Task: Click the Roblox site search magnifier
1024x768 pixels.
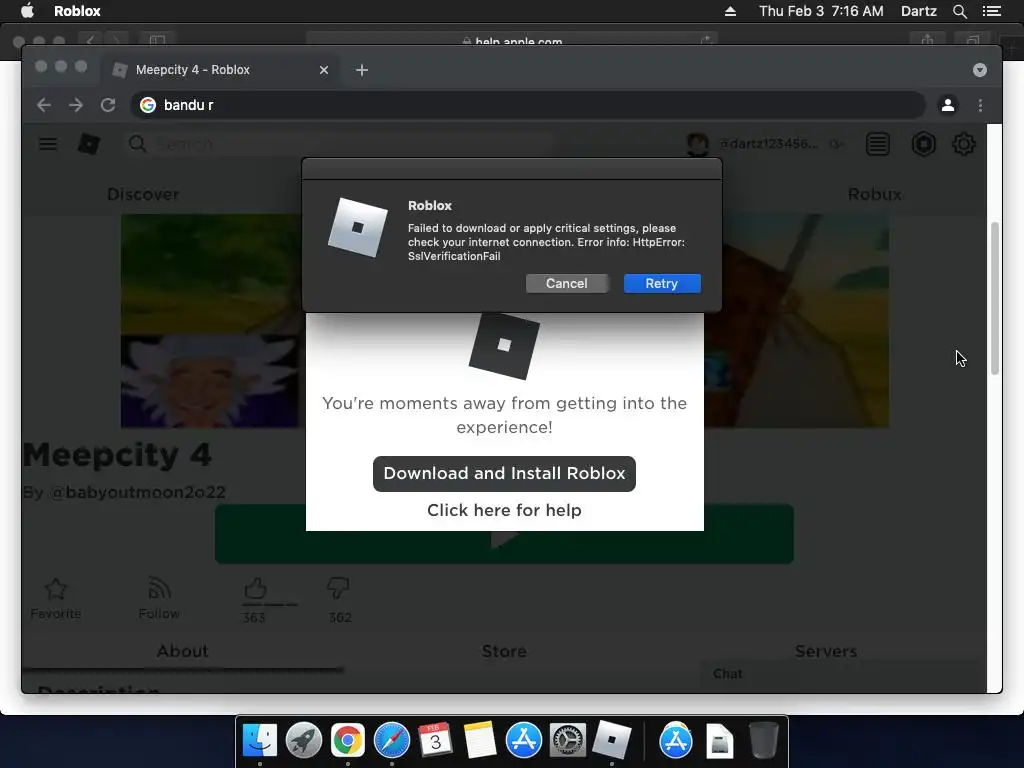Action: pyautogui.click(x=137, y=144)
